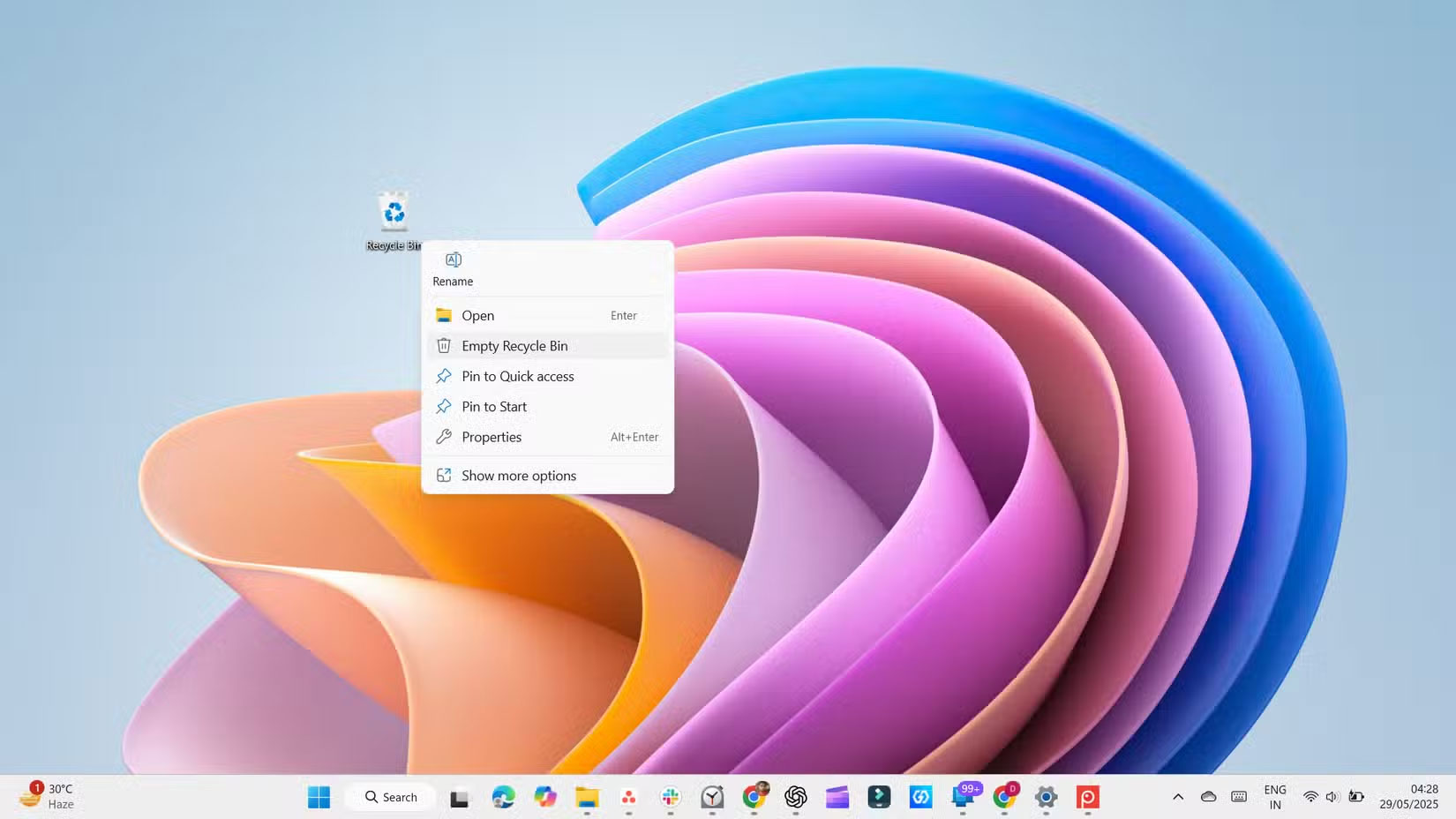Expand hidden icons in system tray
Image resolution: width=1456 pixels, height=819 pixels.
pyautogui.click(x=1177, y=797)
